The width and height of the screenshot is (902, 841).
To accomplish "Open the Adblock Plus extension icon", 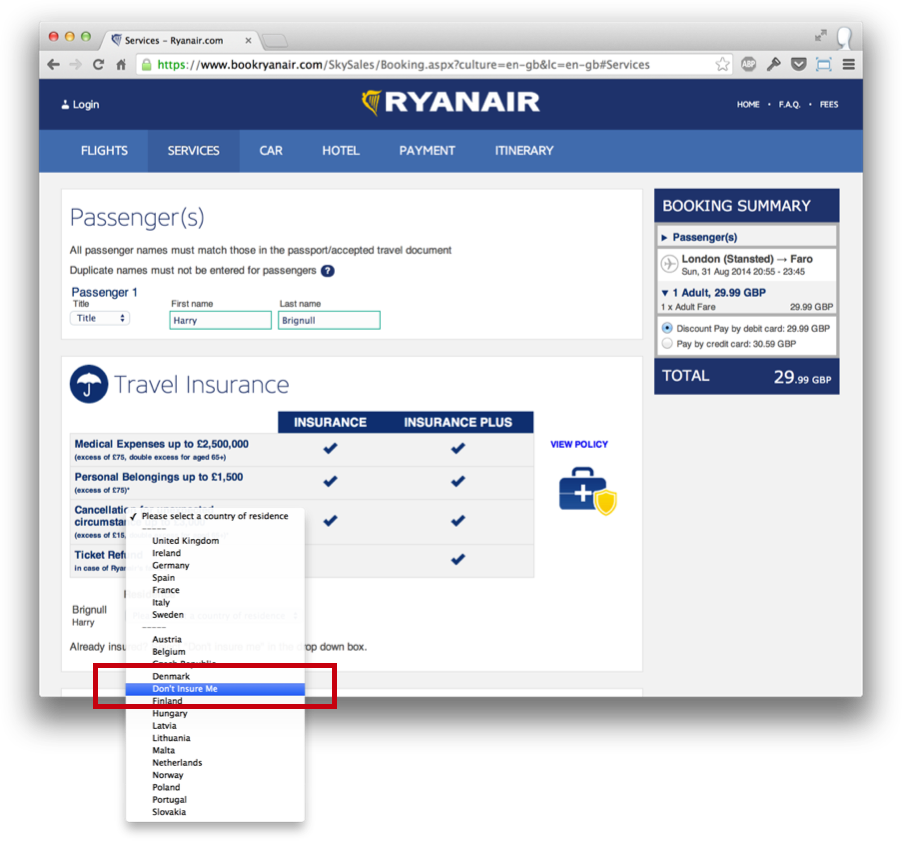I will (748, 64).
